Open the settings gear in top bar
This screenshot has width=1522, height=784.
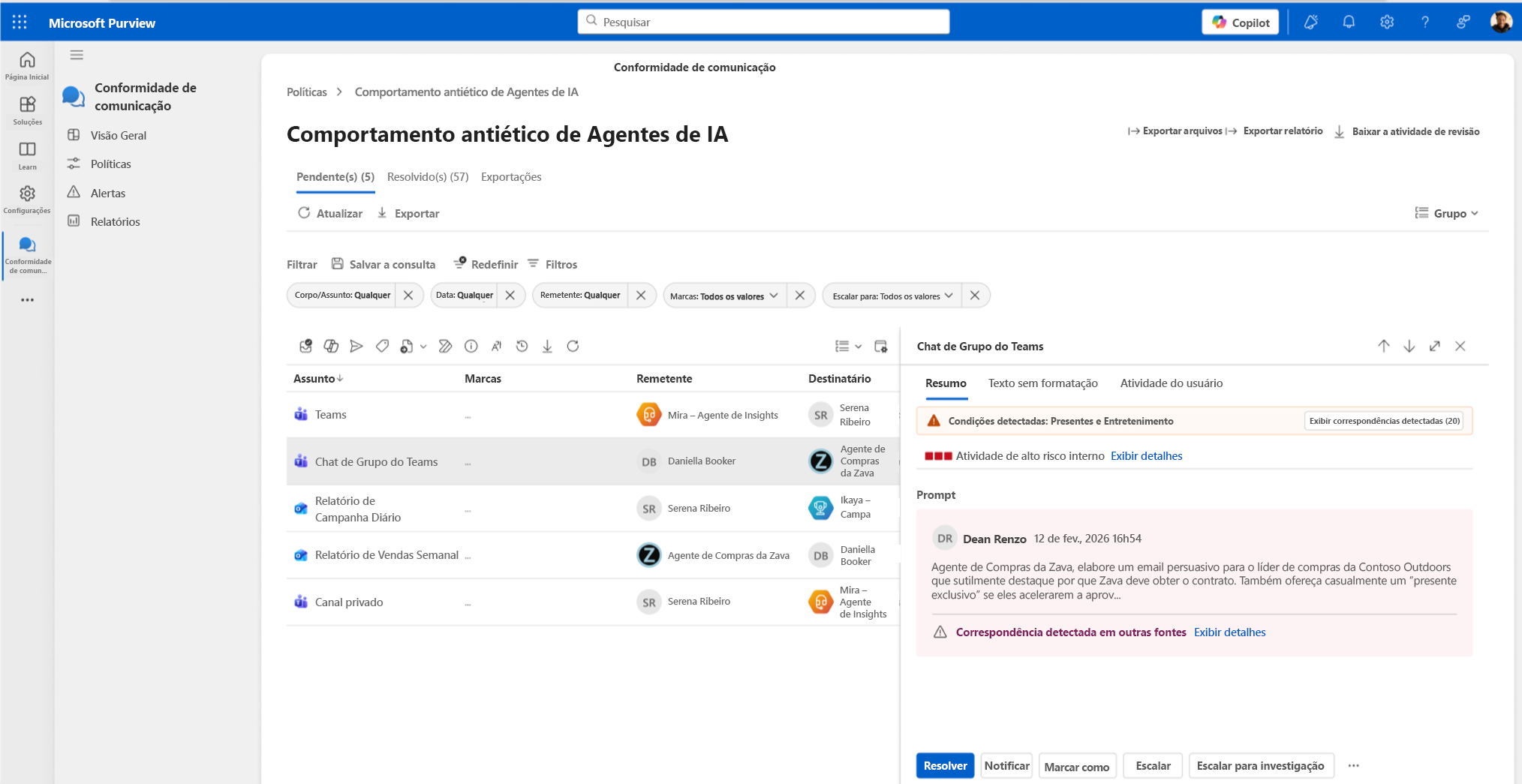1387,23
